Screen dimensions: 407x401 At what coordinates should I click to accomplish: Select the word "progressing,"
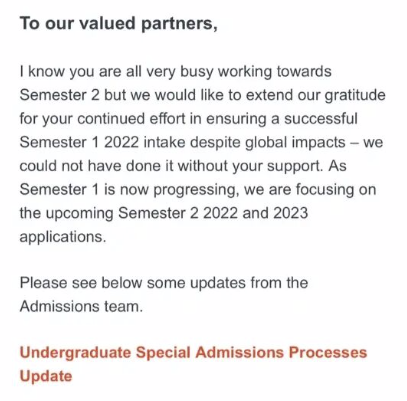coord(196,190)
